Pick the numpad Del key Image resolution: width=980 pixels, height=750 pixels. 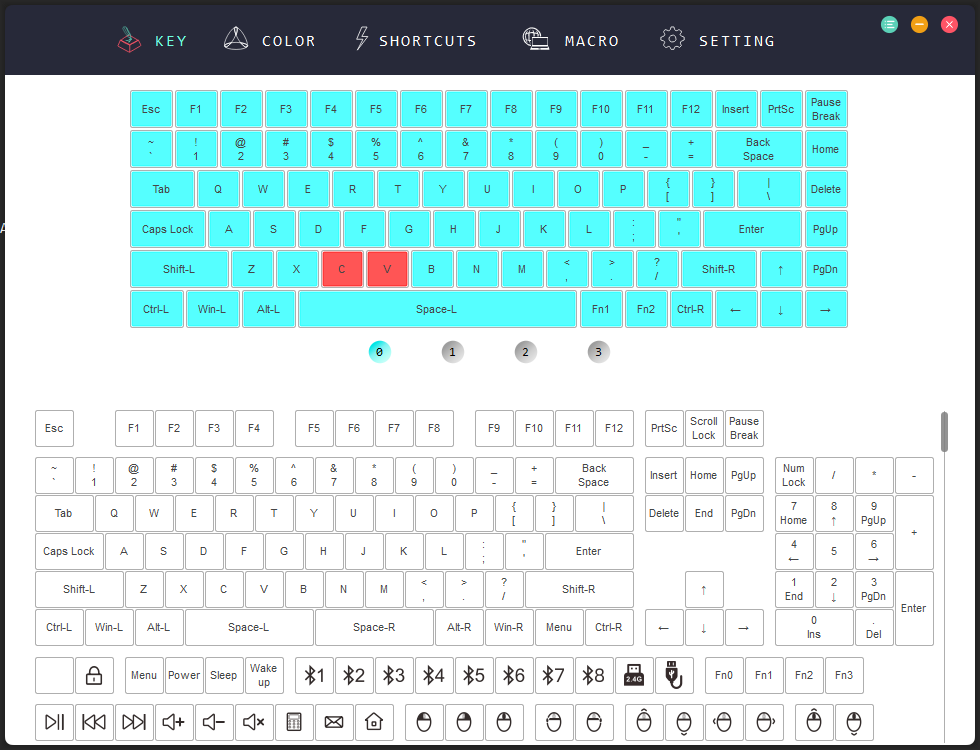click(x=874, y=628)
